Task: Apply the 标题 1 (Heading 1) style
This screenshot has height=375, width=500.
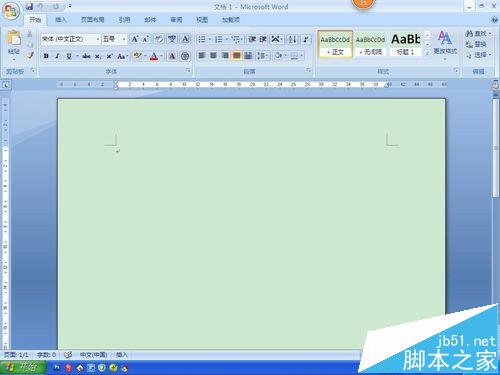Action: (x=405, y=44)
